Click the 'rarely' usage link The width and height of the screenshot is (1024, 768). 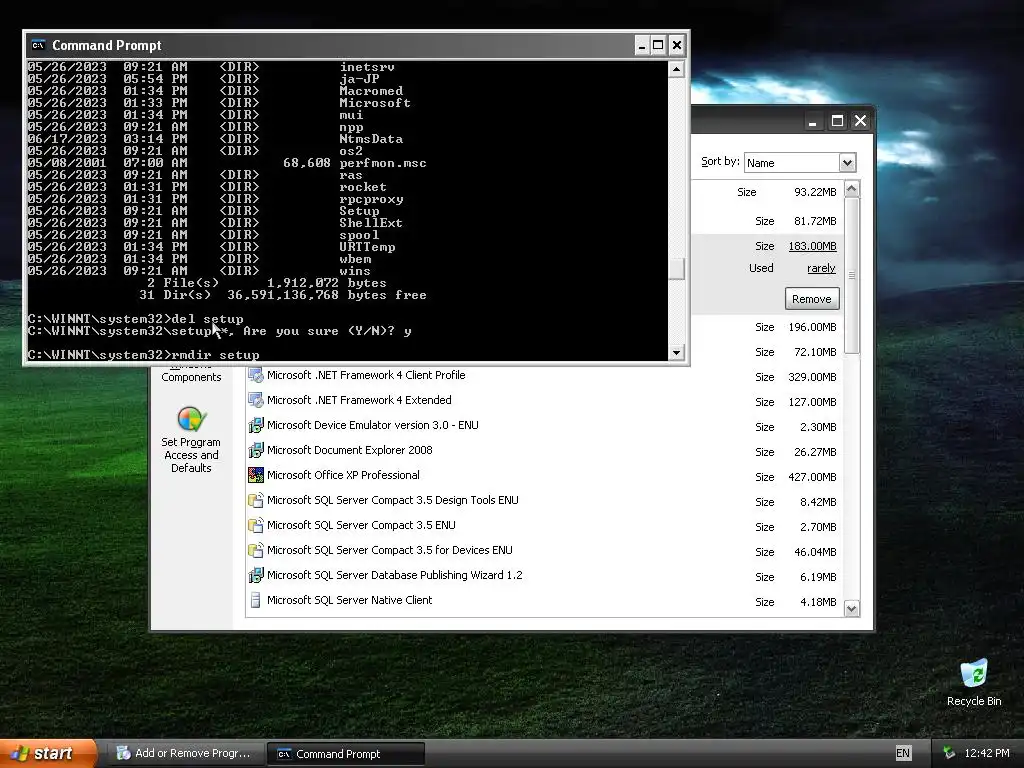(821, 268)
